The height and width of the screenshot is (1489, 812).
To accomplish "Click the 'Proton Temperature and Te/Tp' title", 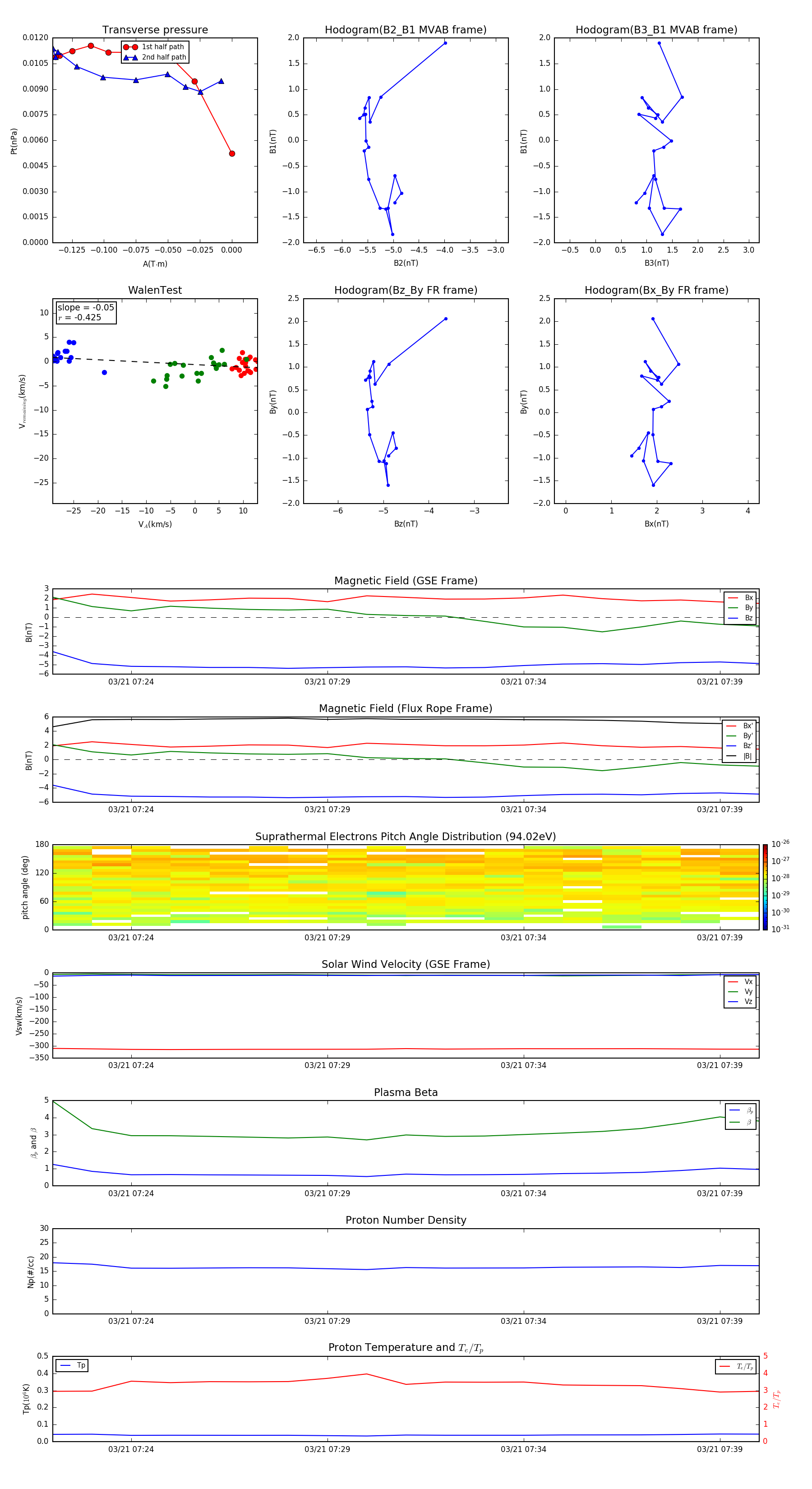I will (x=406, y=1348).
